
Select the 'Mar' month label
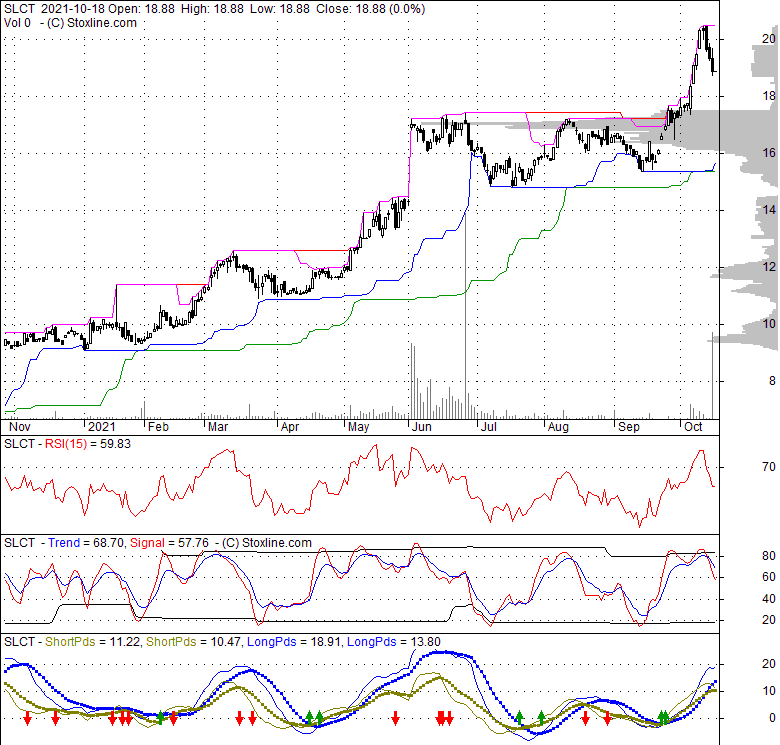218,427
